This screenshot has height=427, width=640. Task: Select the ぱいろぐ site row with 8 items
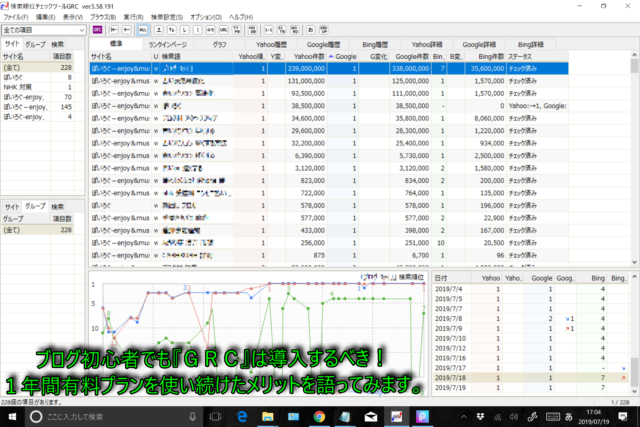[38, 77]
